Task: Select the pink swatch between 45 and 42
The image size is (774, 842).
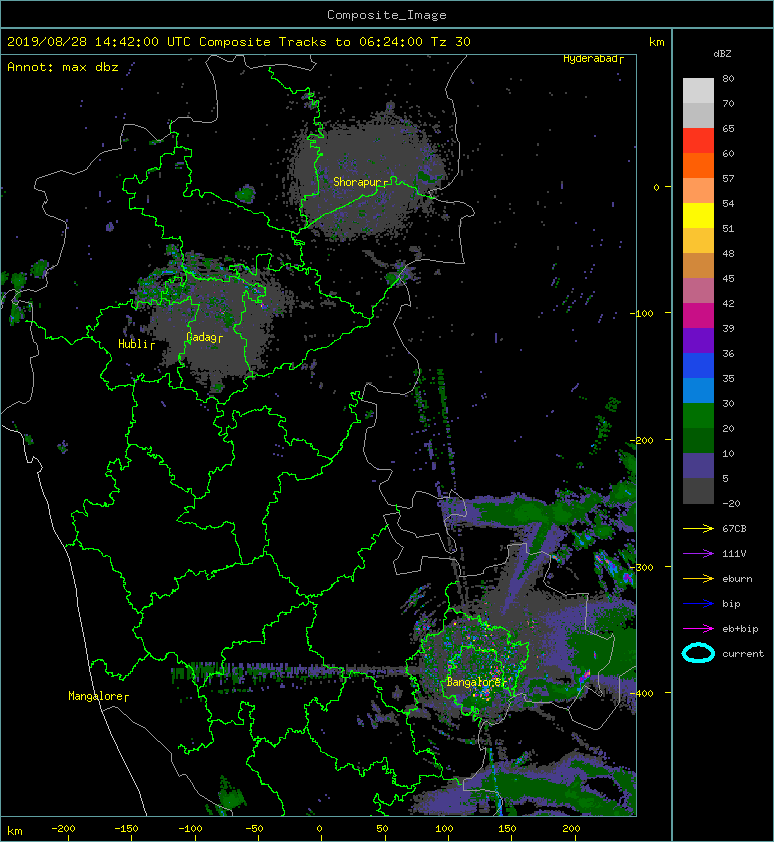Action: 698,291
